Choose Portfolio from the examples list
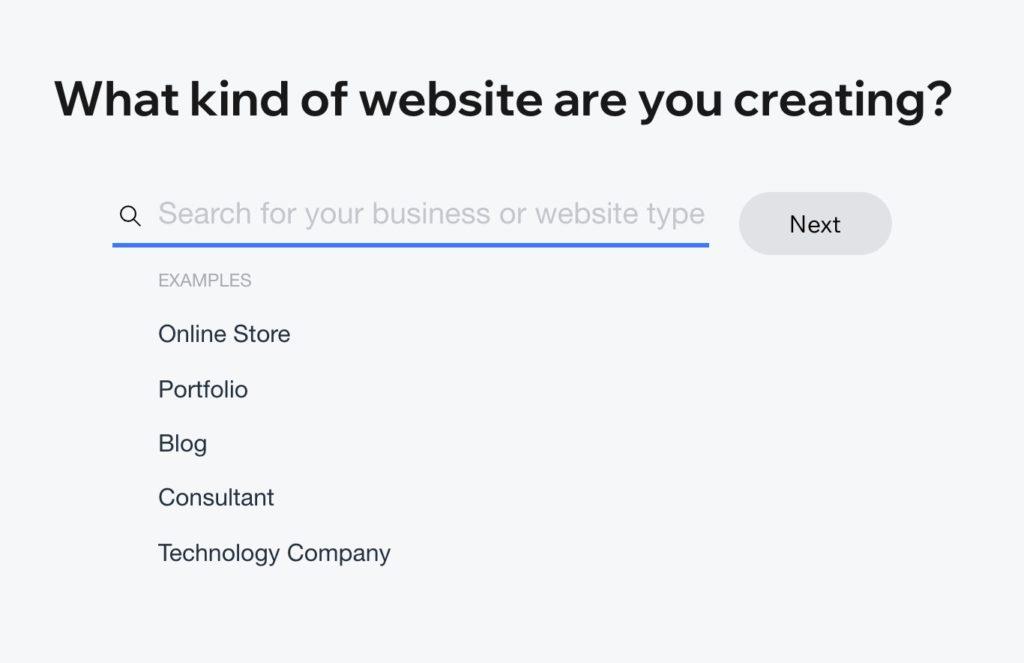 (203, 389)
